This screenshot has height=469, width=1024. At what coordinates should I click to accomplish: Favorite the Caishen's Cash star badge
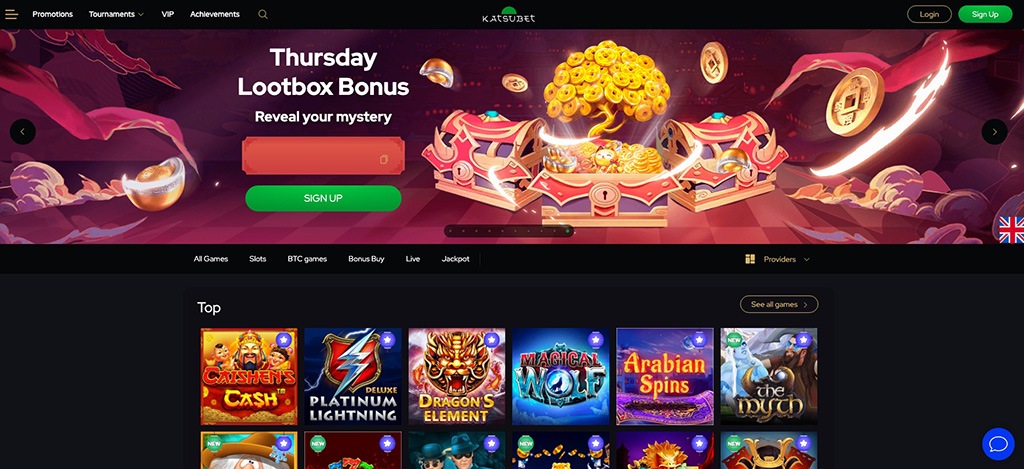[x=283, y=340]
